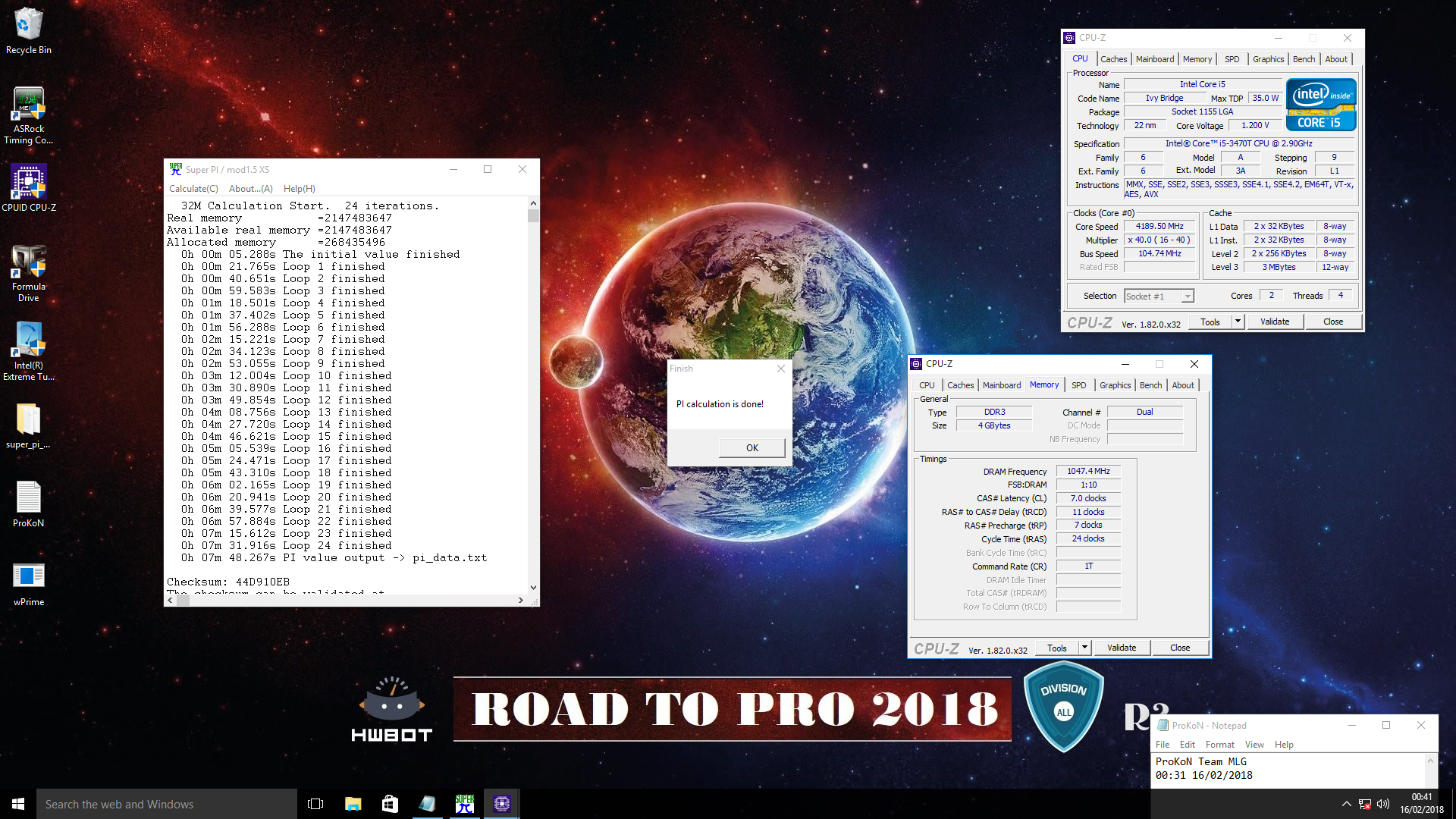Click the Windows Start button
The width and height of the screenshot is (1456, 819).
pyautogui.click(x=18, y=804)
